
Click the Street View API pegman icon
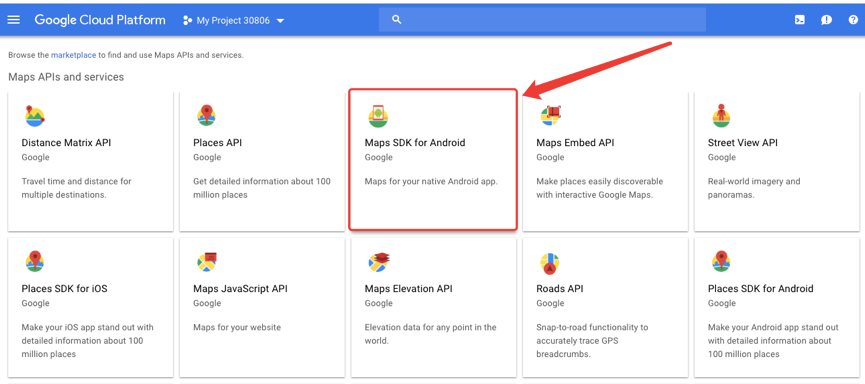tap(721, 115)
